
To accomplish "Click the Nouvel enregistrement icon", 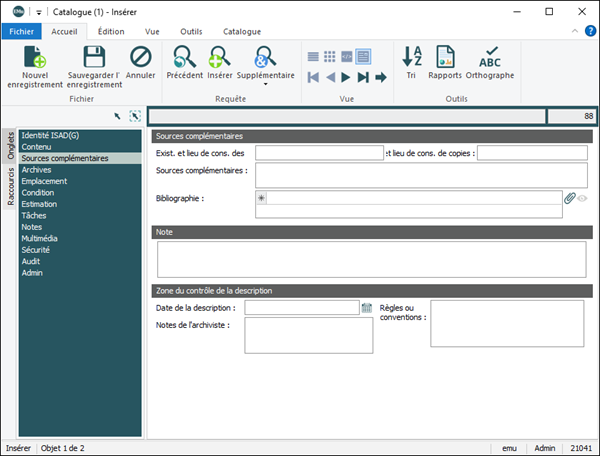I will point(34,58).
